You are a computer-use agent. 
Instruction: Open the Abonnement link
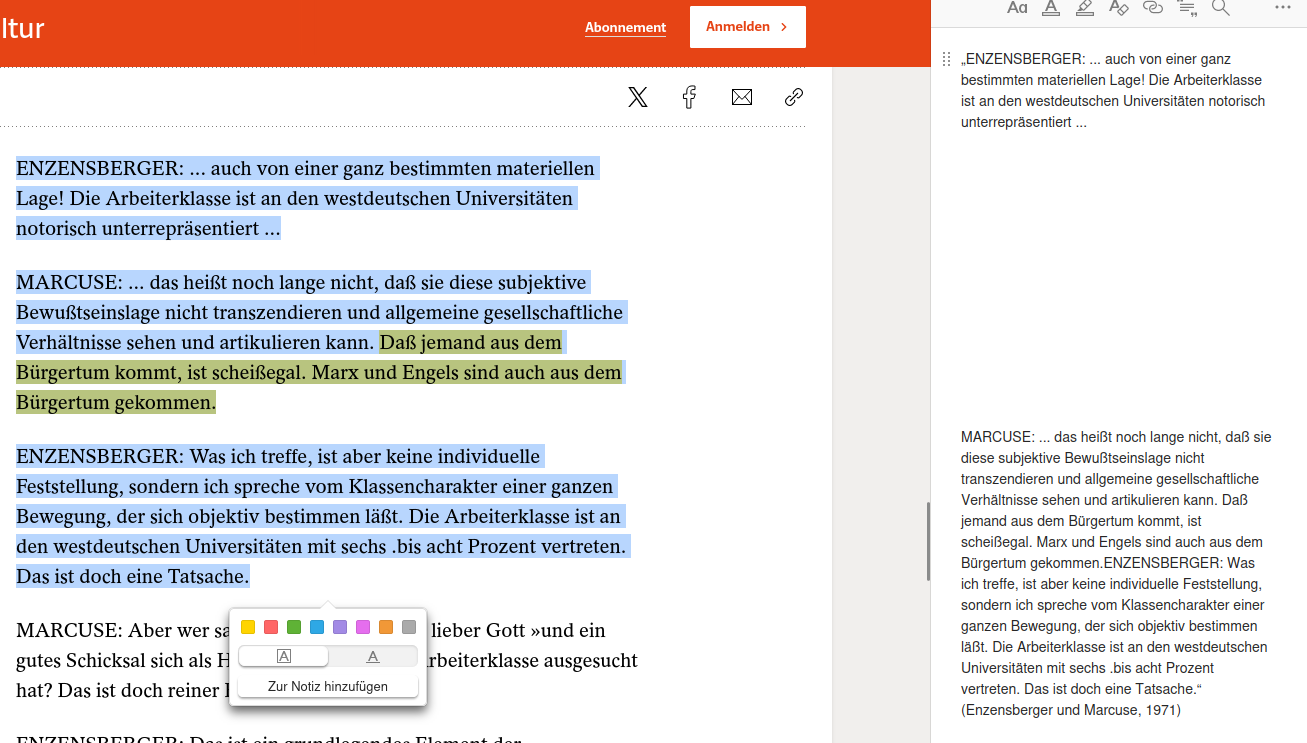click(626, 27)
